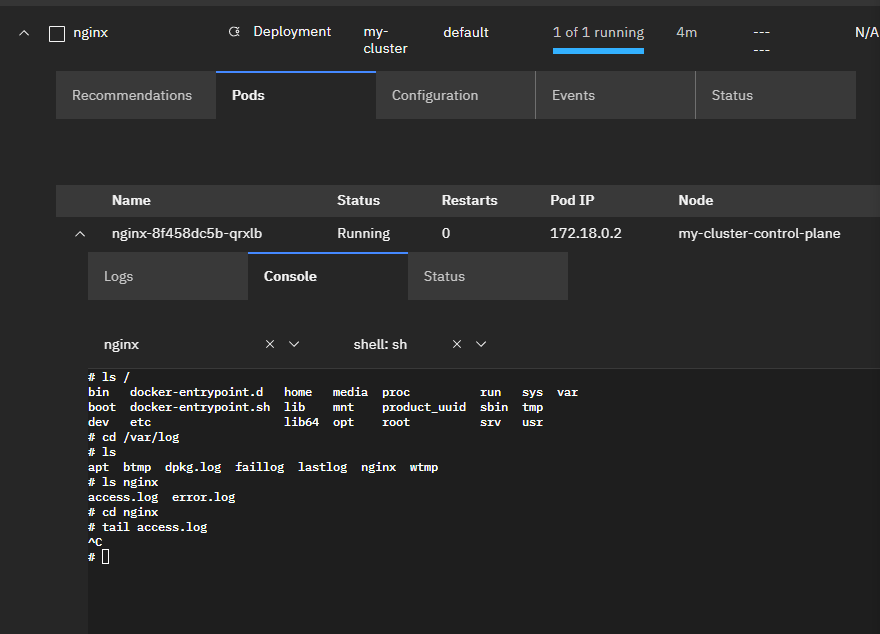Screen dimensions: 880x634
Task: Click the 1 of 1 running progress bar
Action: 598,50
